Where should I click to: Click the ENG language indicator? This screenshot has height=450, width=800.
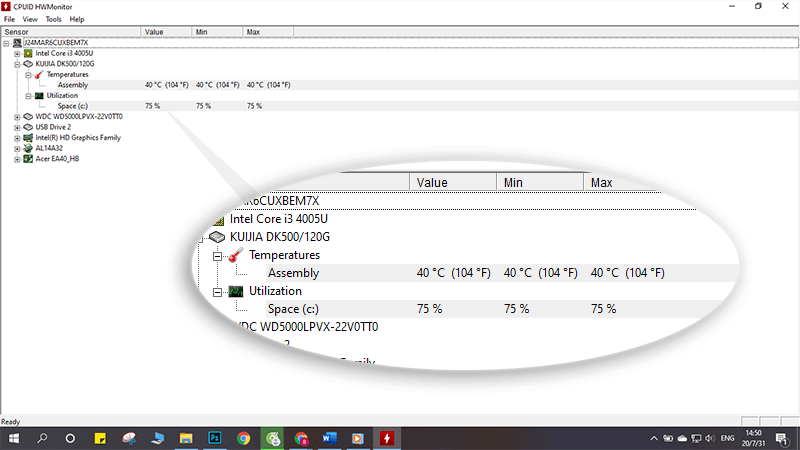tap(727, 438)
